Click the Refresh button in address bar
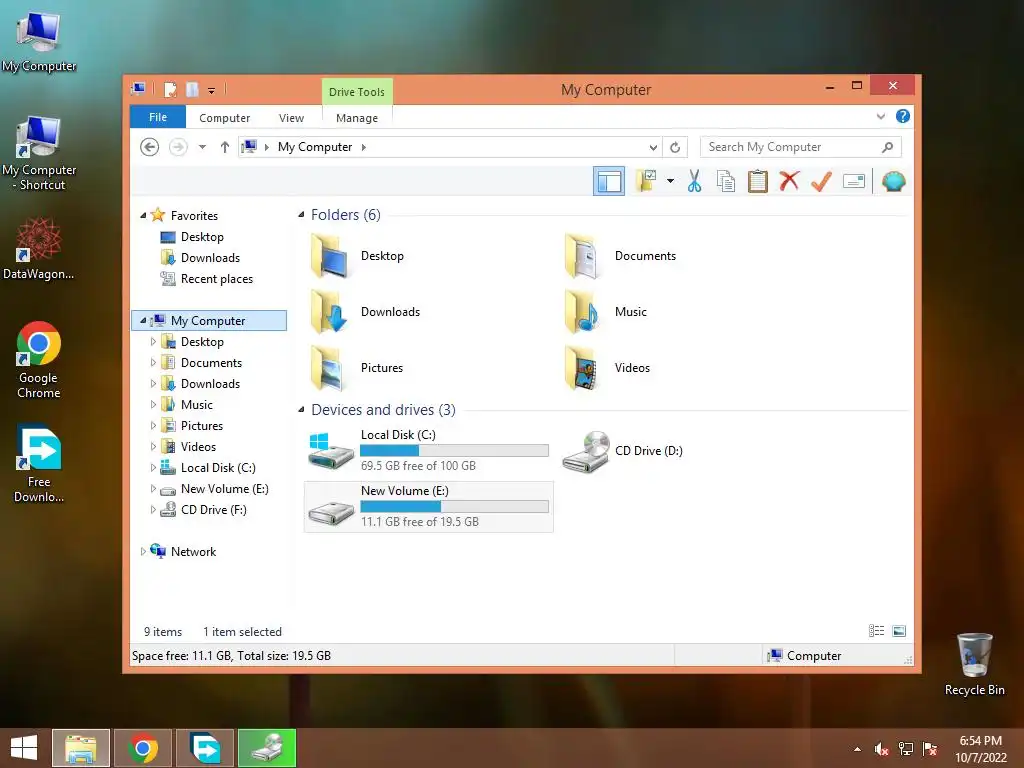Viewport: 1024px width, 768px height. pyautogui.click(x=675, y=147)
